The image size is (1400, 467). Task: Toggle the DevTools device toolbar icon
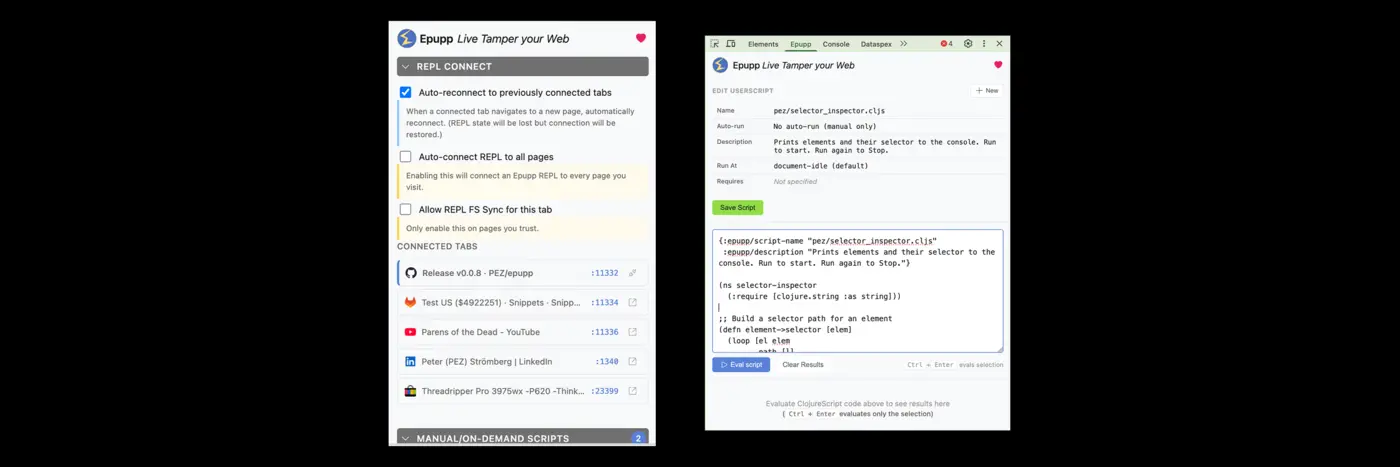[731, 44]
